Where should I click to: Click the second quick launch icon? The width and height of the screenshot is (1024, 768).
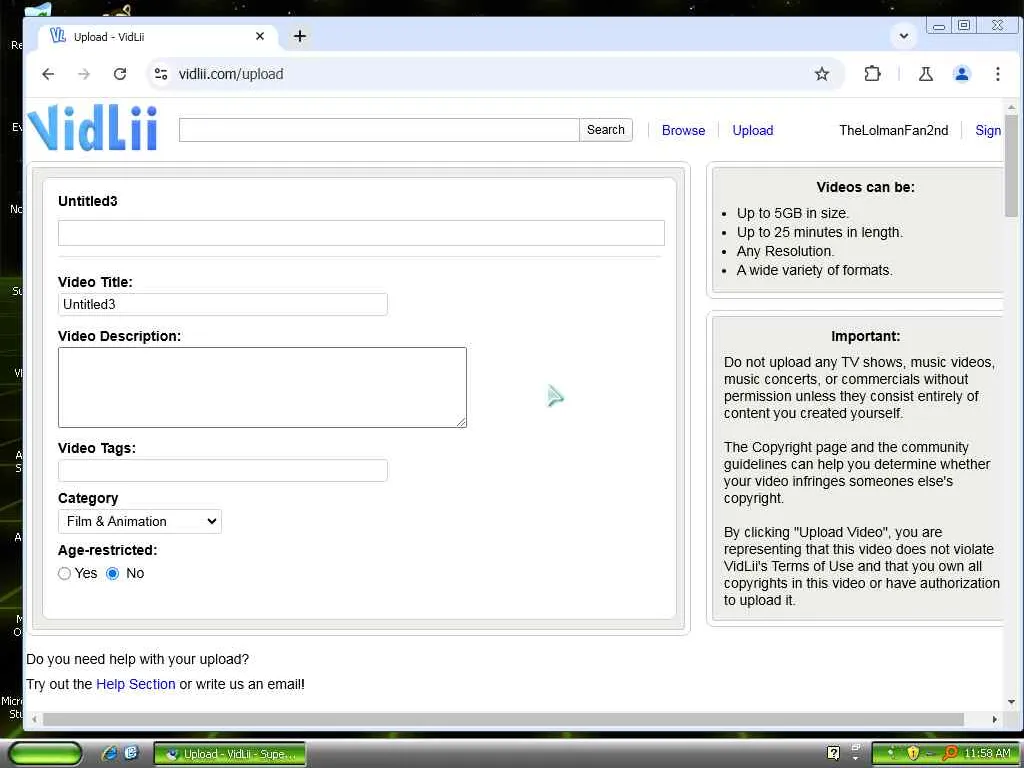131,753
